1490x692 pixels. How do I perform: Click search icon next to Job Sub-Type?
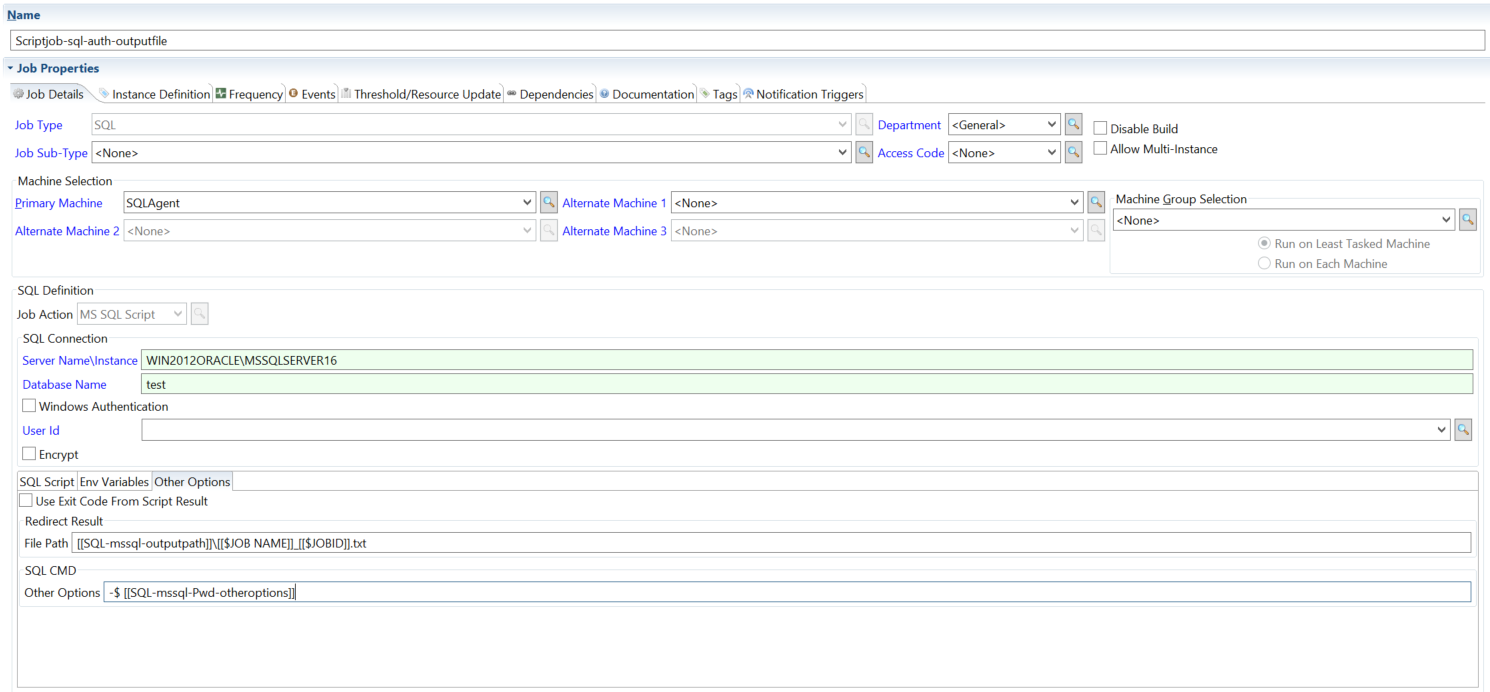coord(865,153)
